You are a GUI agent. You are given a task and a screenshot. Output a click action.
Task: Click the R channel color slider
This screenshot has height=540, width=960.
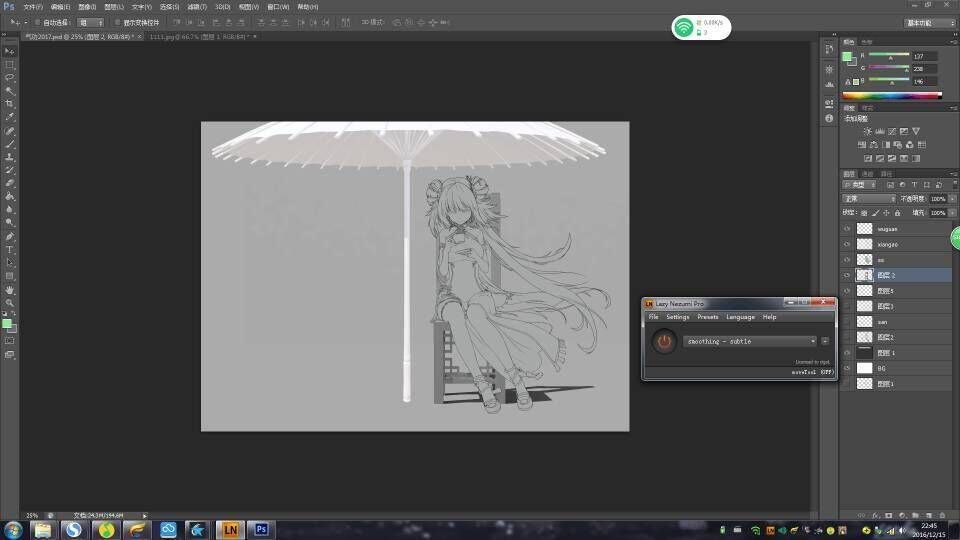pyautogui.click(x=889, y=56)
